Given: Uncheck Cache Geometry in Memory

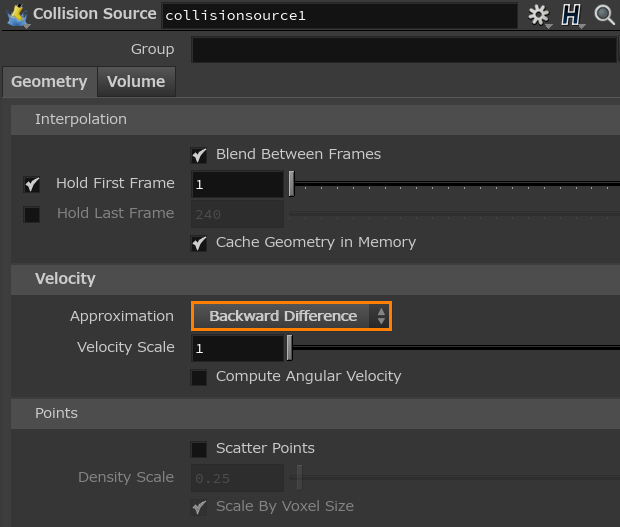Looking at the screenshot, I should tap(199, 243).
